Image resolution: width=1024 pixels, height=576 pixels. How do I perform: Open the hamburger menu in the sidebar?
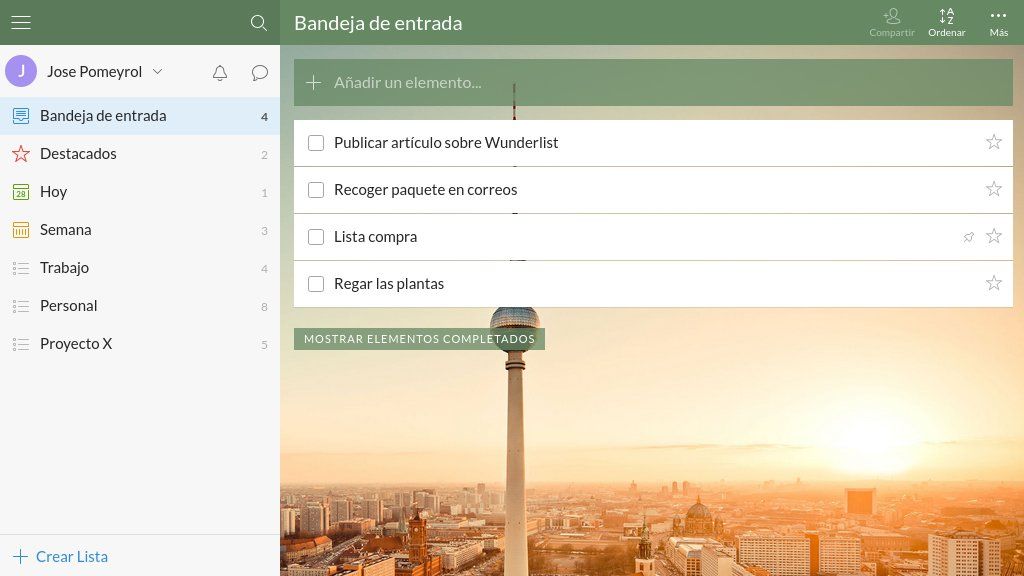pyautogui.click(x=21, y=22)
